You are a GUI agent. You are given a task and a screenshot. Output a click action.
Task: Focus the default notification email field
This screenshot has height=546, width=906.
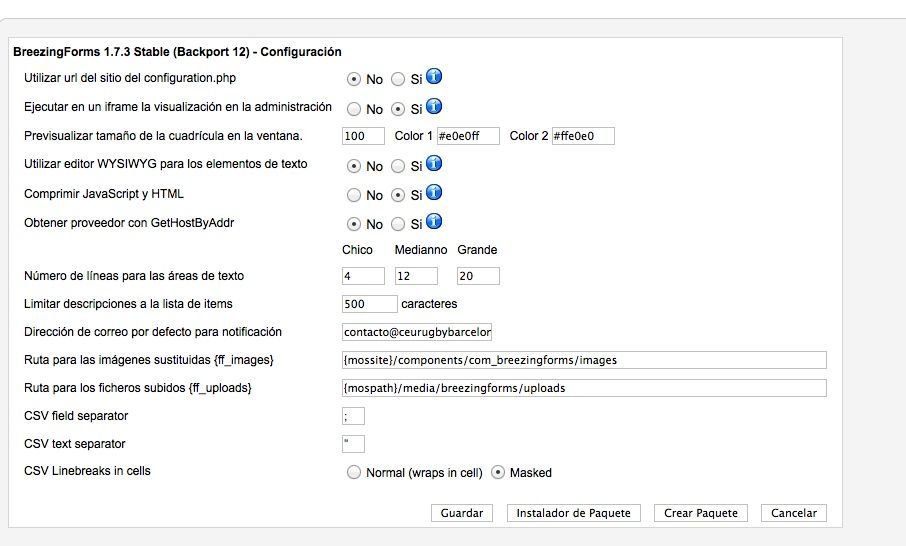tap(417, 332)
